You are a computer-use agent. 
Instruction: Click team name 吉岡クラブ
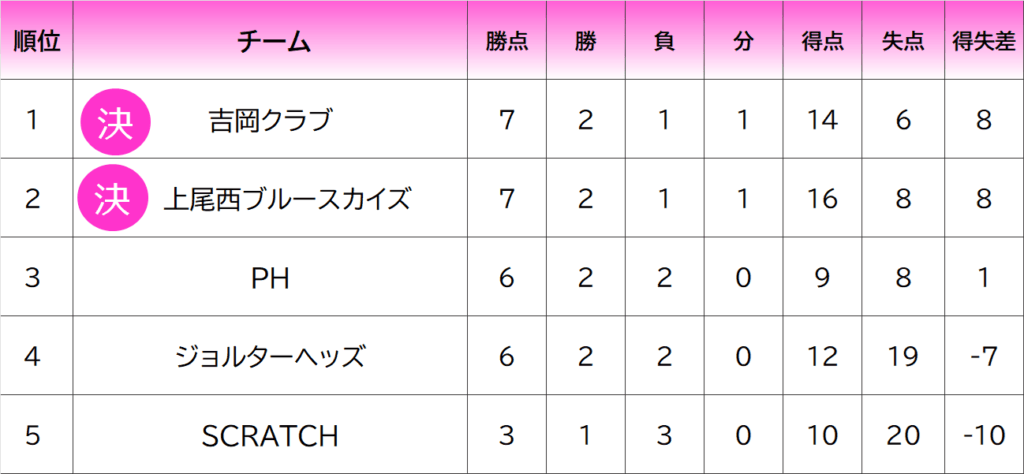point(271,120)
